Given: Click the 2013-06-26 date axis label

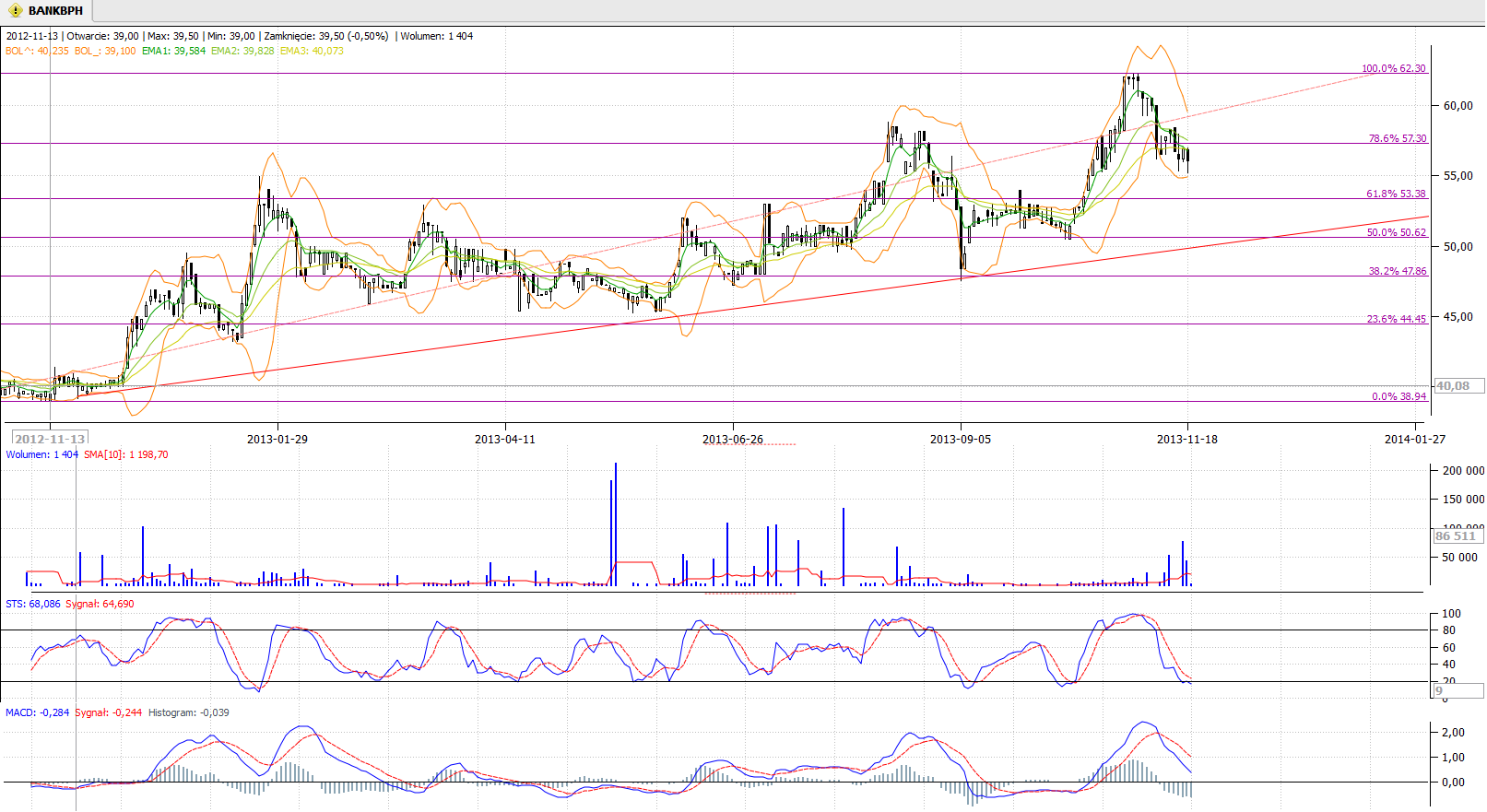Looking at the screenshot, I should point(733,439).
